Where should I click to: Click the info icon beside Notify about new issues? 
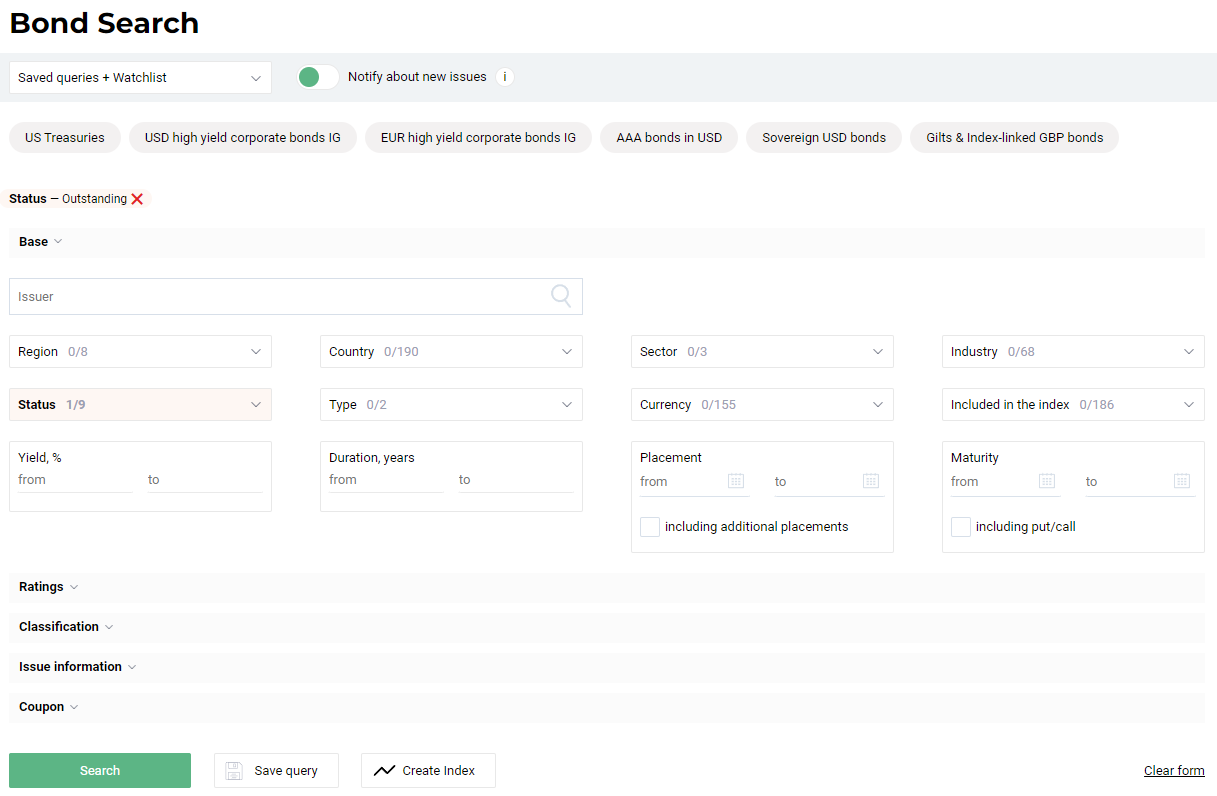pos(505,76)
